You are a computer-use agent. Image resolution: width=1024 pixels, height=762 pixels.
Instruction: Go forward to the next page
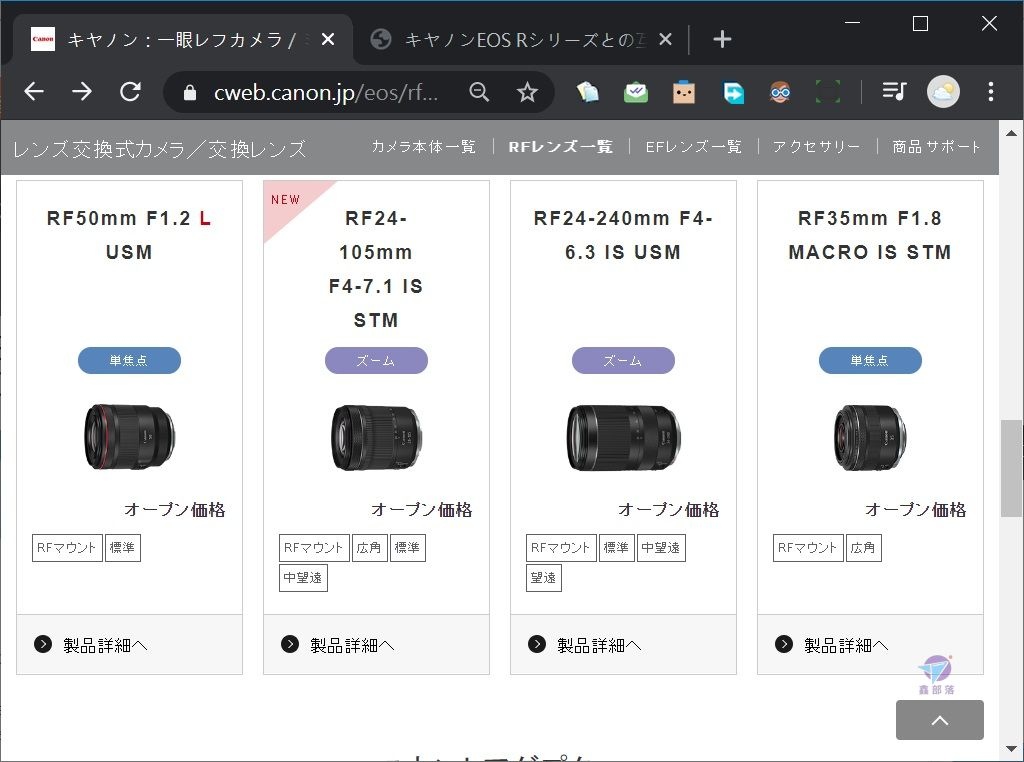coord(82,91)
